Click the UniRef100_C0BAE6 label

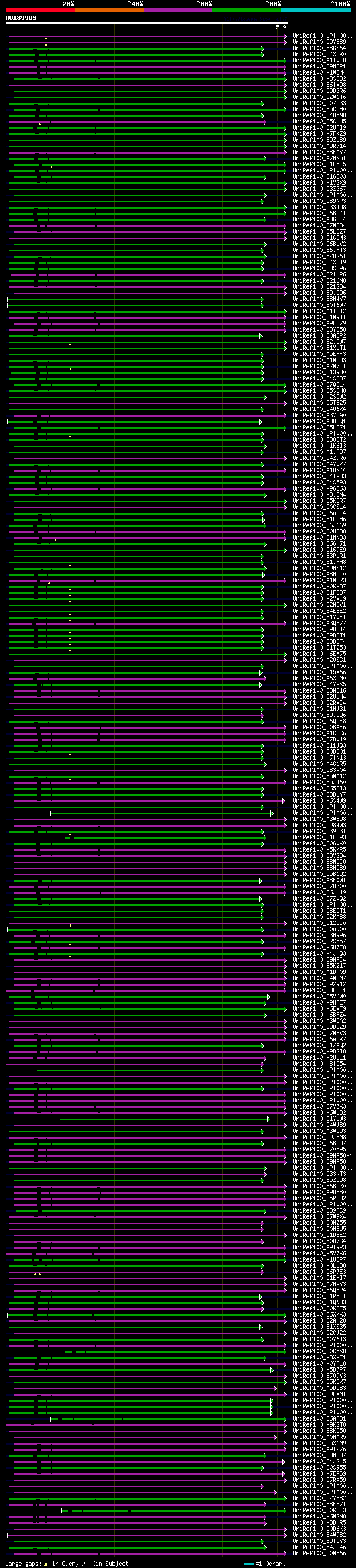tap(319, 728)
